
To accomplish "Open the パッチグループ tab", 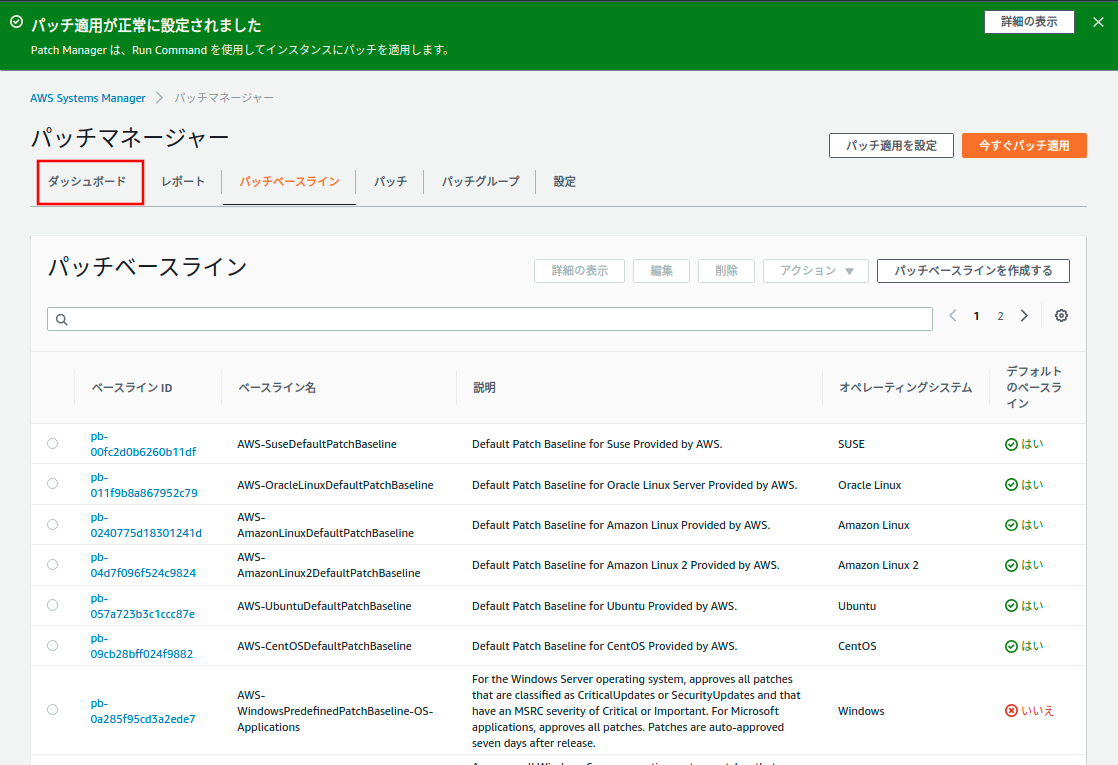I will pyautogui.click(x=480, y=182).
